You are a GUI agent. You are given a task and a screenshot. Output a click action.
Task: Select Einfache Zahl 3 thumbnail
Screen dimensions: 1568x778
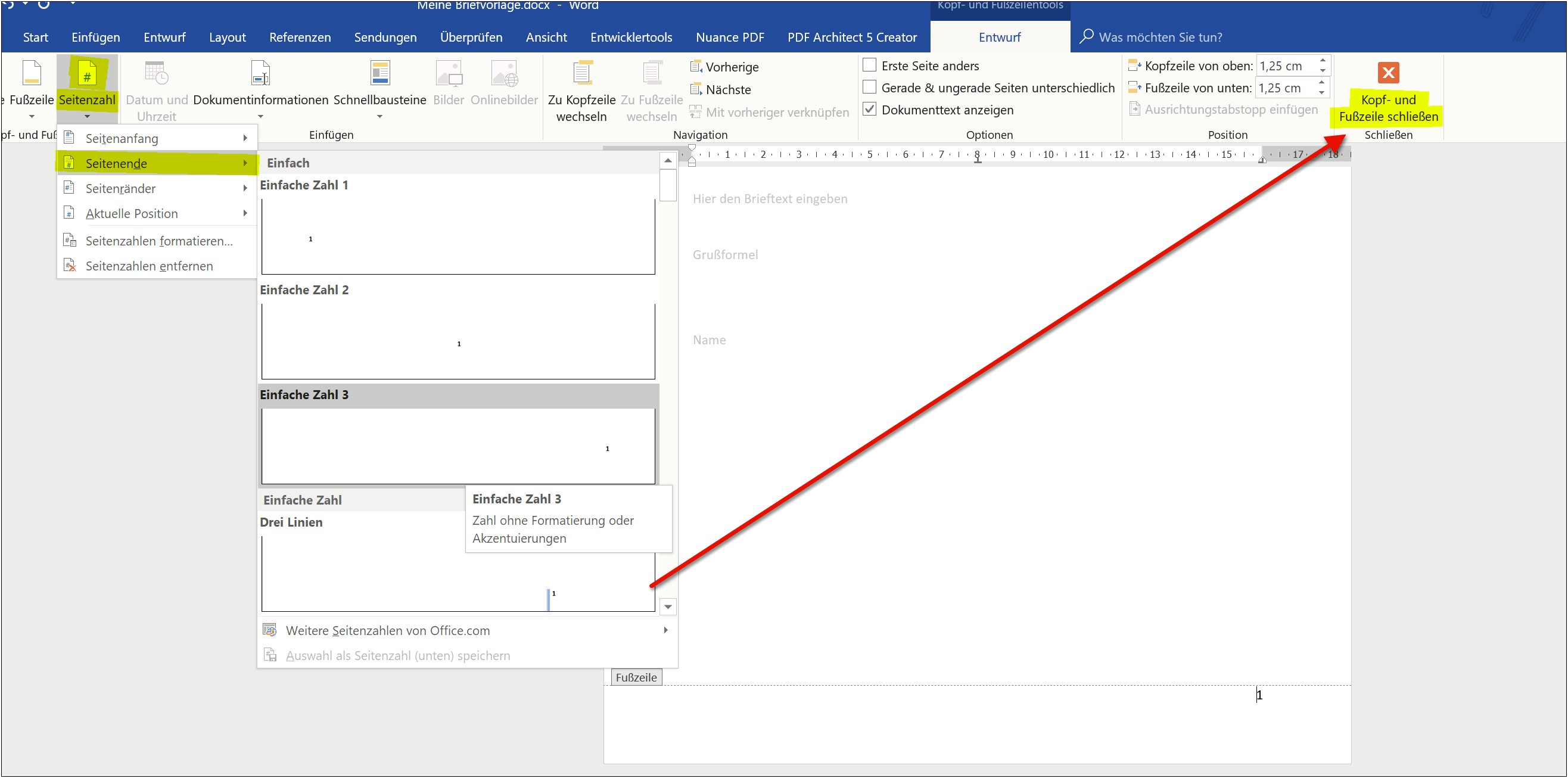tap(458, 446)
